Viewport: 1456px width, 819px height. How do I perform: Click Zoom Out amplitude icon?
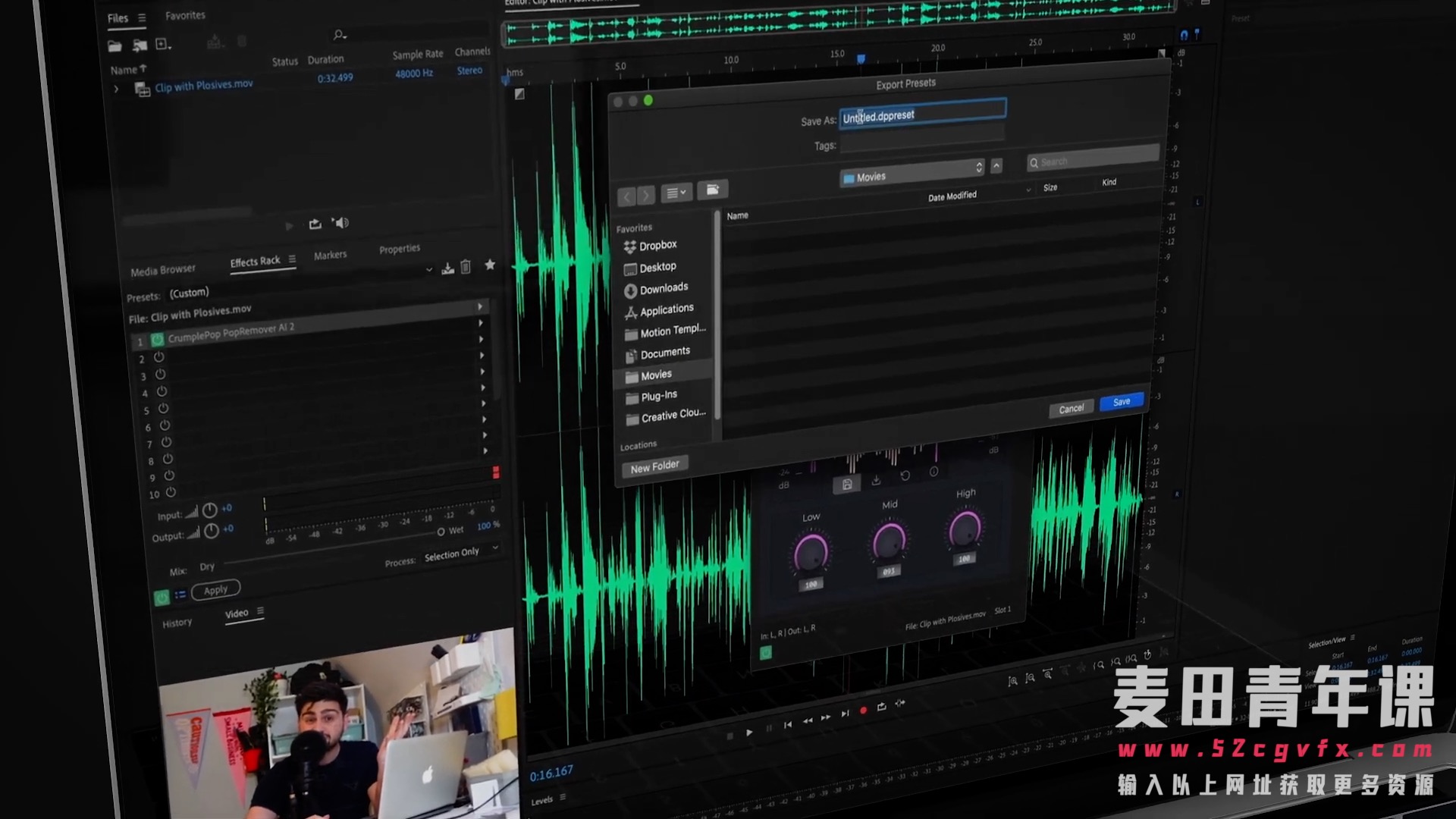(1030, 678)
